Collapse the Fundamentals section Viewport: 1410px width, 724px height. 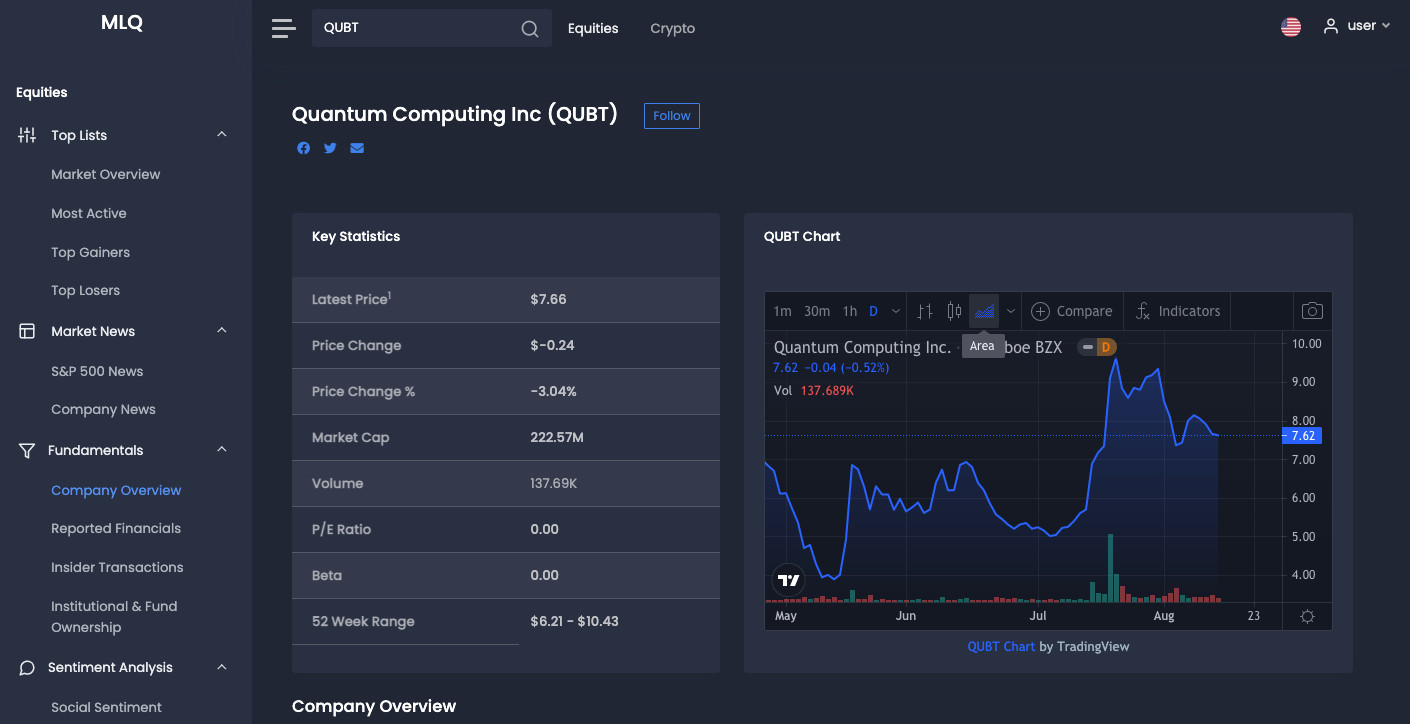(222, 450)
